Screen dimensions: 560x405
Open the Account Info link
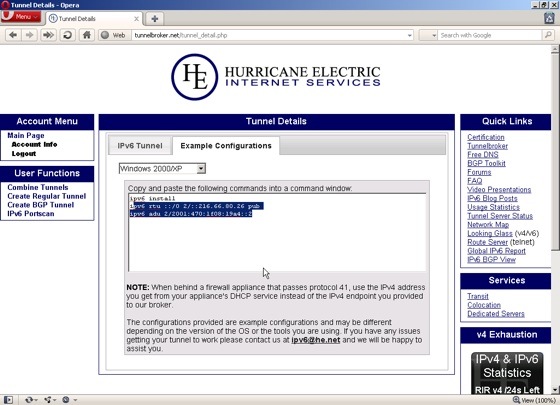(x=34, y=144)
